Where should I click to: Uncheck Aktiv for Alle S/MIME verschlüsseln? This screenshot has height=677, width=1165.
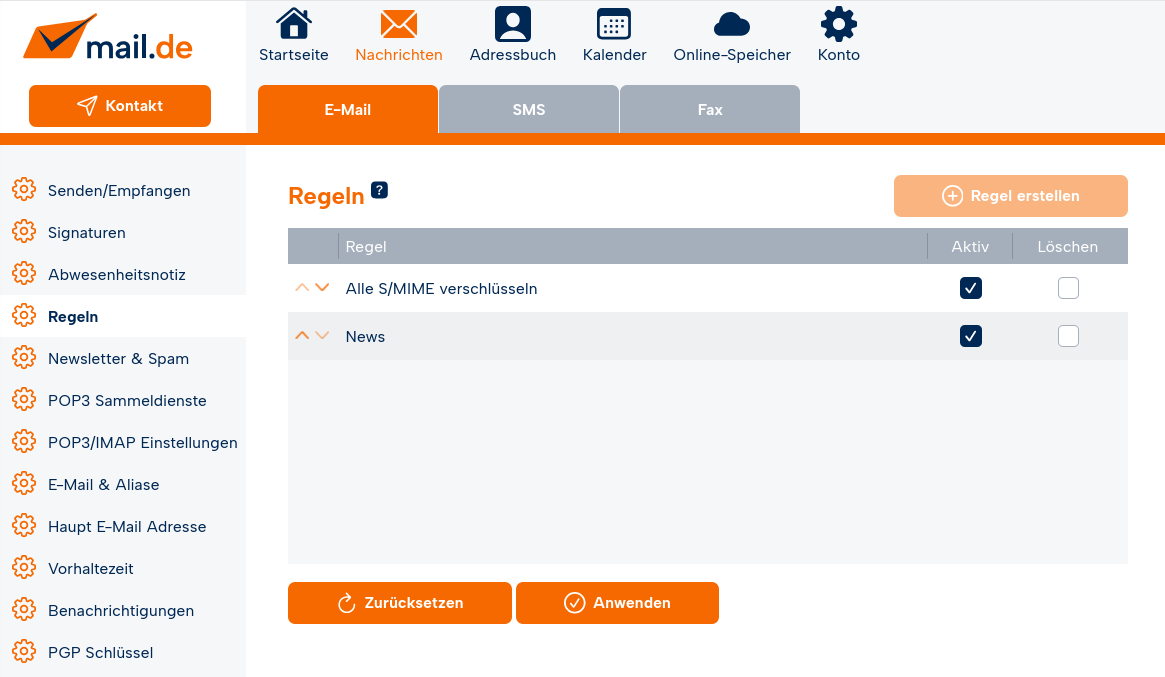970,288
